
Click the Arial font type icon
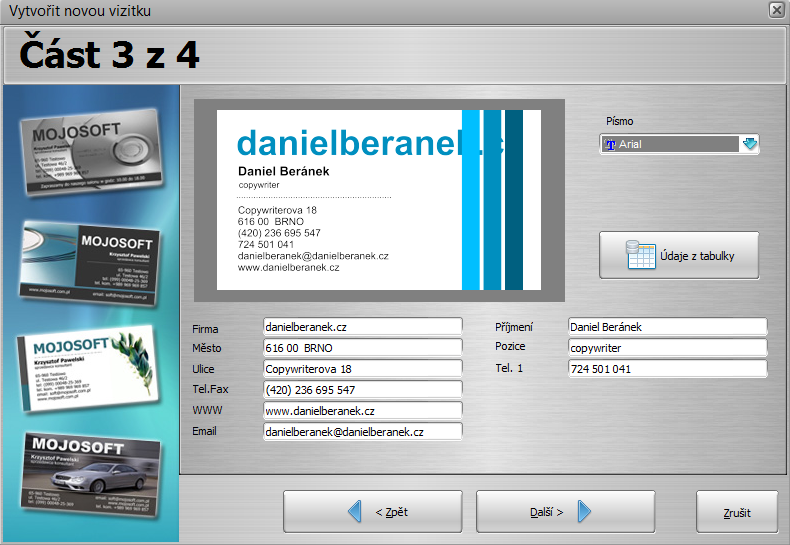point(611,145)
